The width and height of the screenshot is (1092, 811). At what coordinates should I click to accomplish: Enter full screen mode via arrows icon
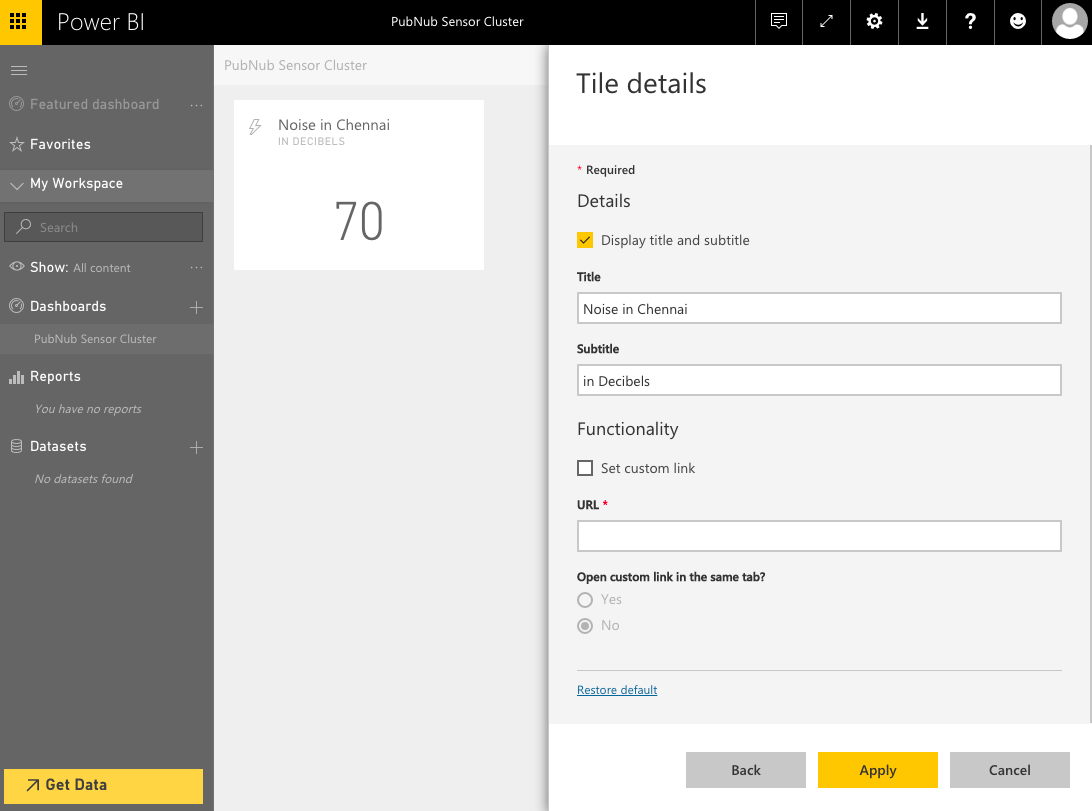pyautogui.click(x=827, y=22)
